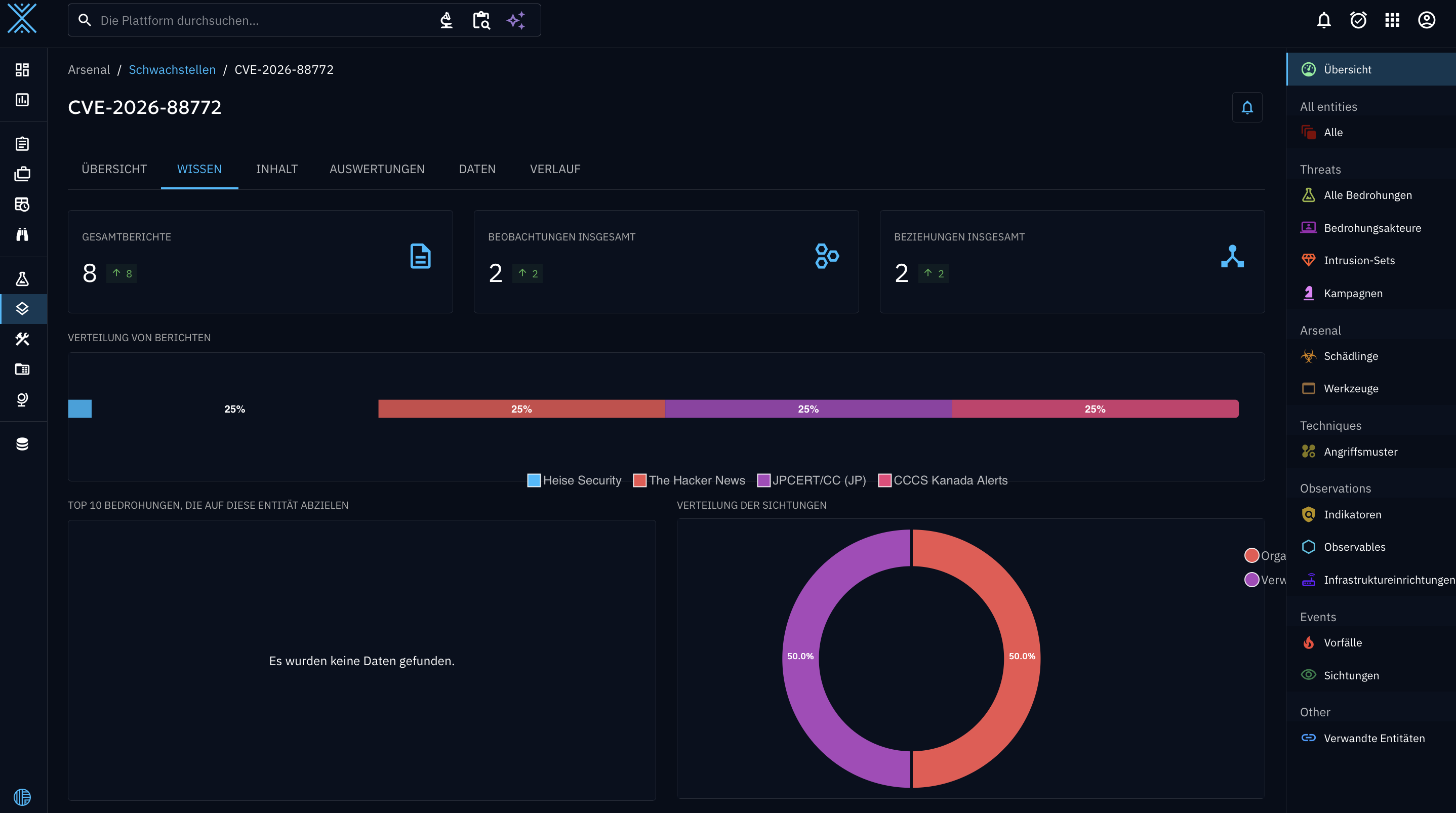Click the OpenCTI logo in the top-left corner
Image resolution: width=1456 pixels, height=813 pixels.
(22, 19)
